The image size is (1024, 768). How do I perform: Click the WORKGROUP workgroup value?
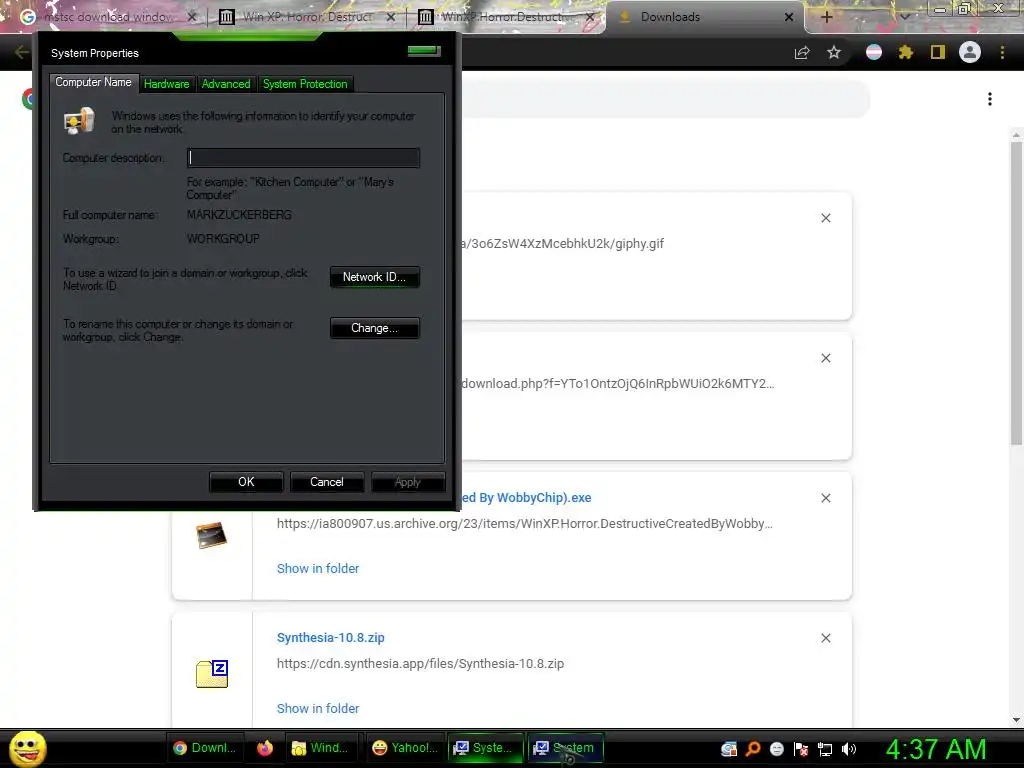223,238
